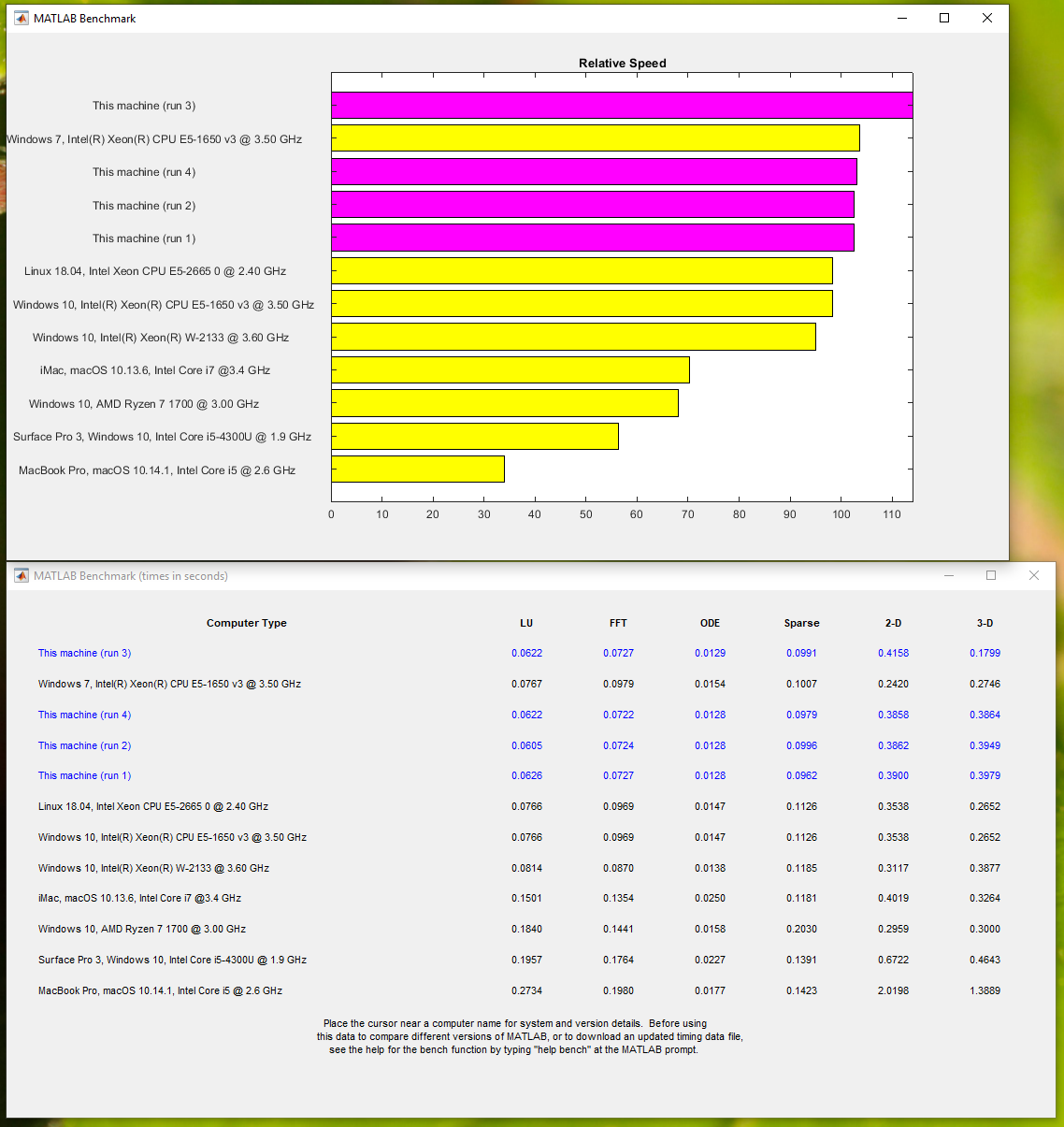Image resolution: width=1064 pixels, height=1127 pixels.
Task: Click chart label Surface Pro 3, Windows 10
Action: [x=162, y=437]
